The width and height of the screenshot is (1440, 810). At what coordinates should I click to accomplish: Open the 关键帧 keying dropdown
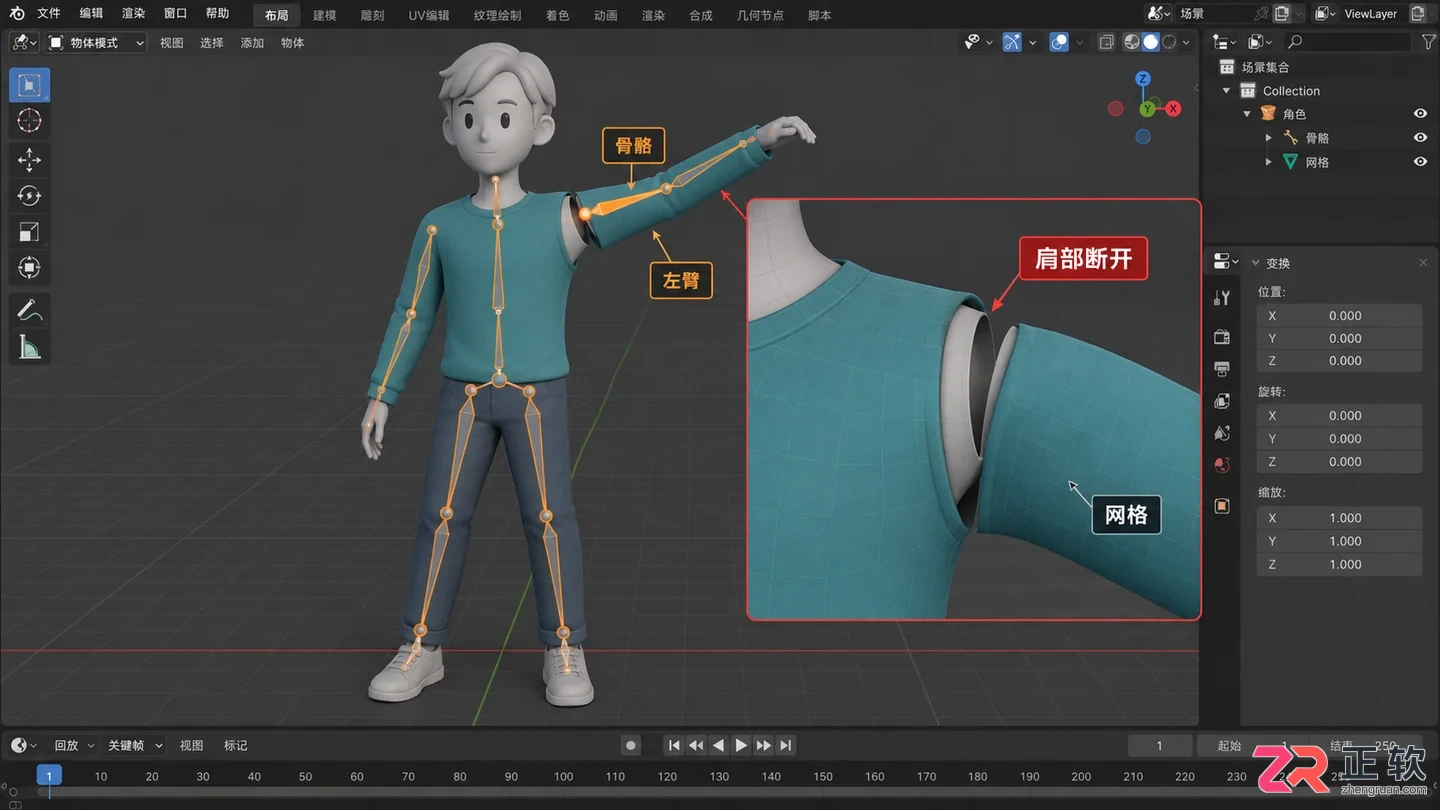pyautogui.click(x=133, y=745)
